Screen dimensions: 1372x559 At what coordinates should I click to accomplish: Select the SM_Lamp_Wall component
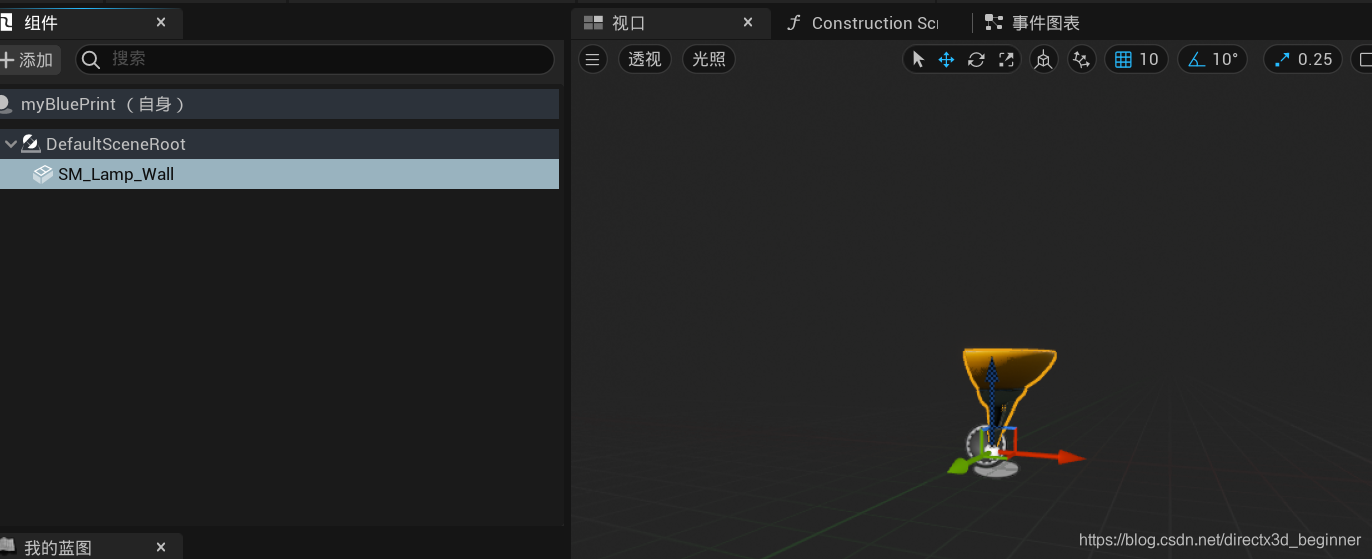pyautogui.click(x=279, y=174)
